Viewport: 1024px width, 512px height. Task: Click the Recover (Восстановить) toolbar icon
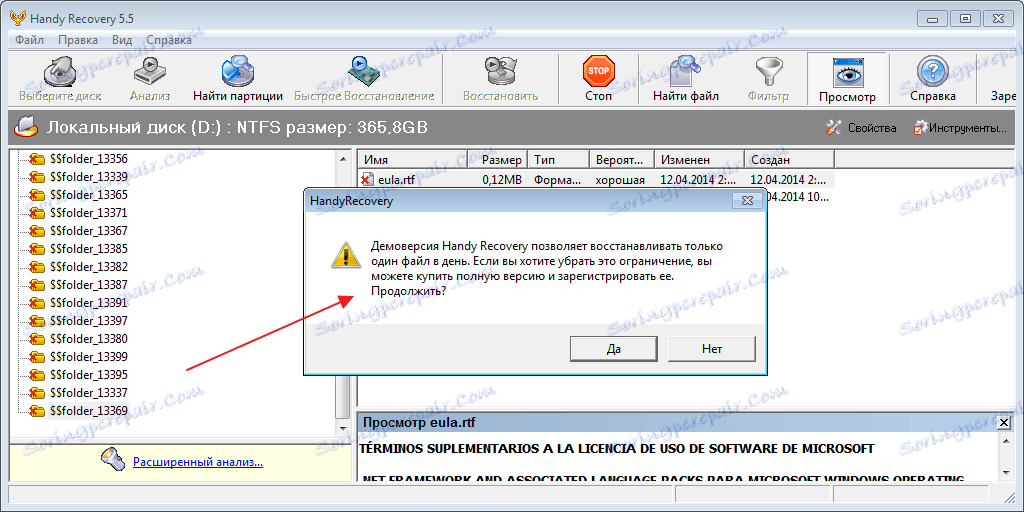coord(500,72)
